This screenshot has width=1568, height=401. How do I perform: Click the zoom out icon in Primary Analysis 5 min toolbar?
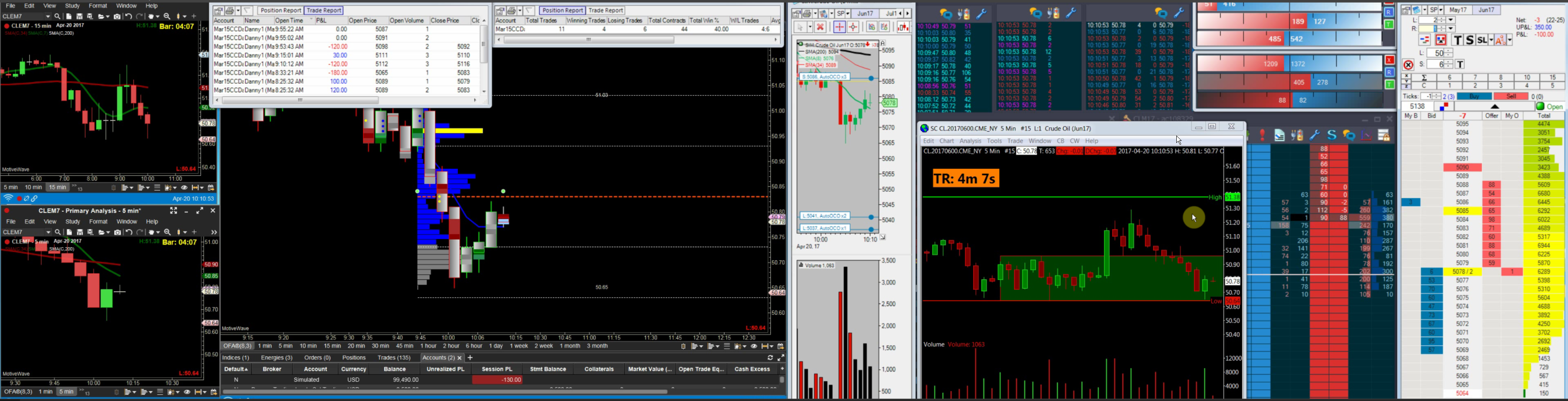point(167,232)
